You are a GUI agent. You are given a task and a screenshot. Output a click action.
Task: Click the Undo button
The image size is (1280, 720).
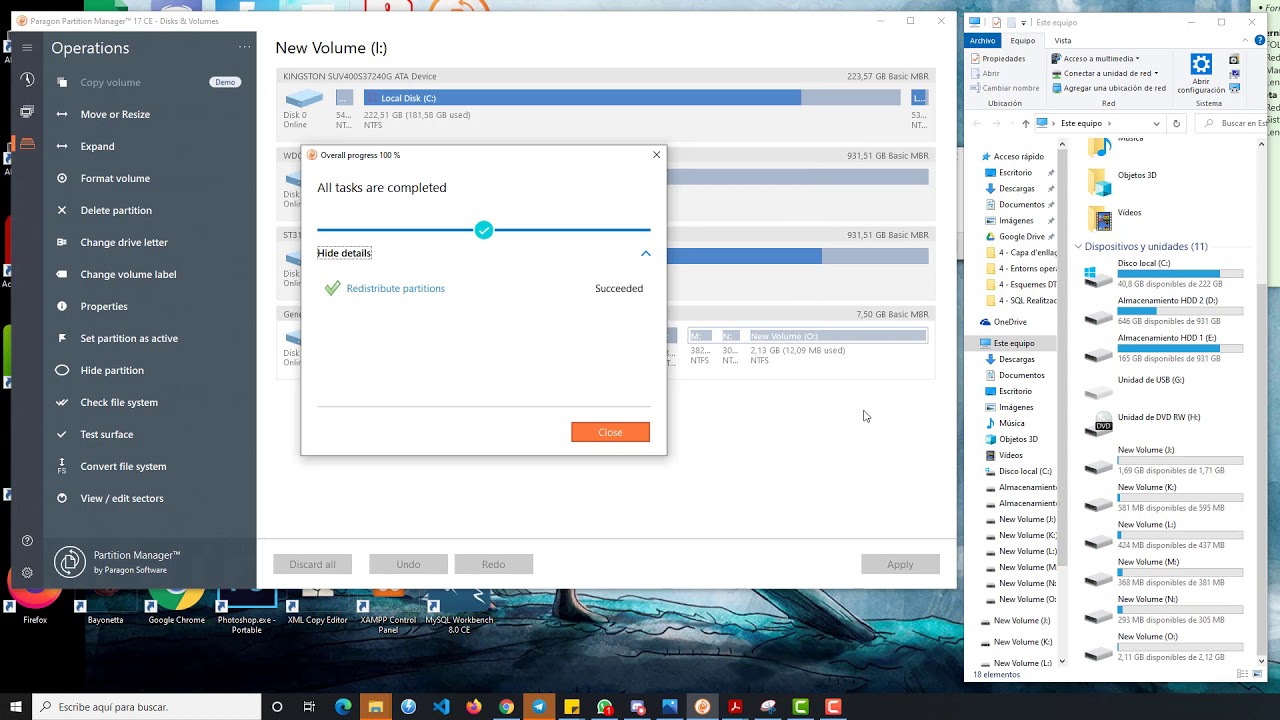point(408,564)
